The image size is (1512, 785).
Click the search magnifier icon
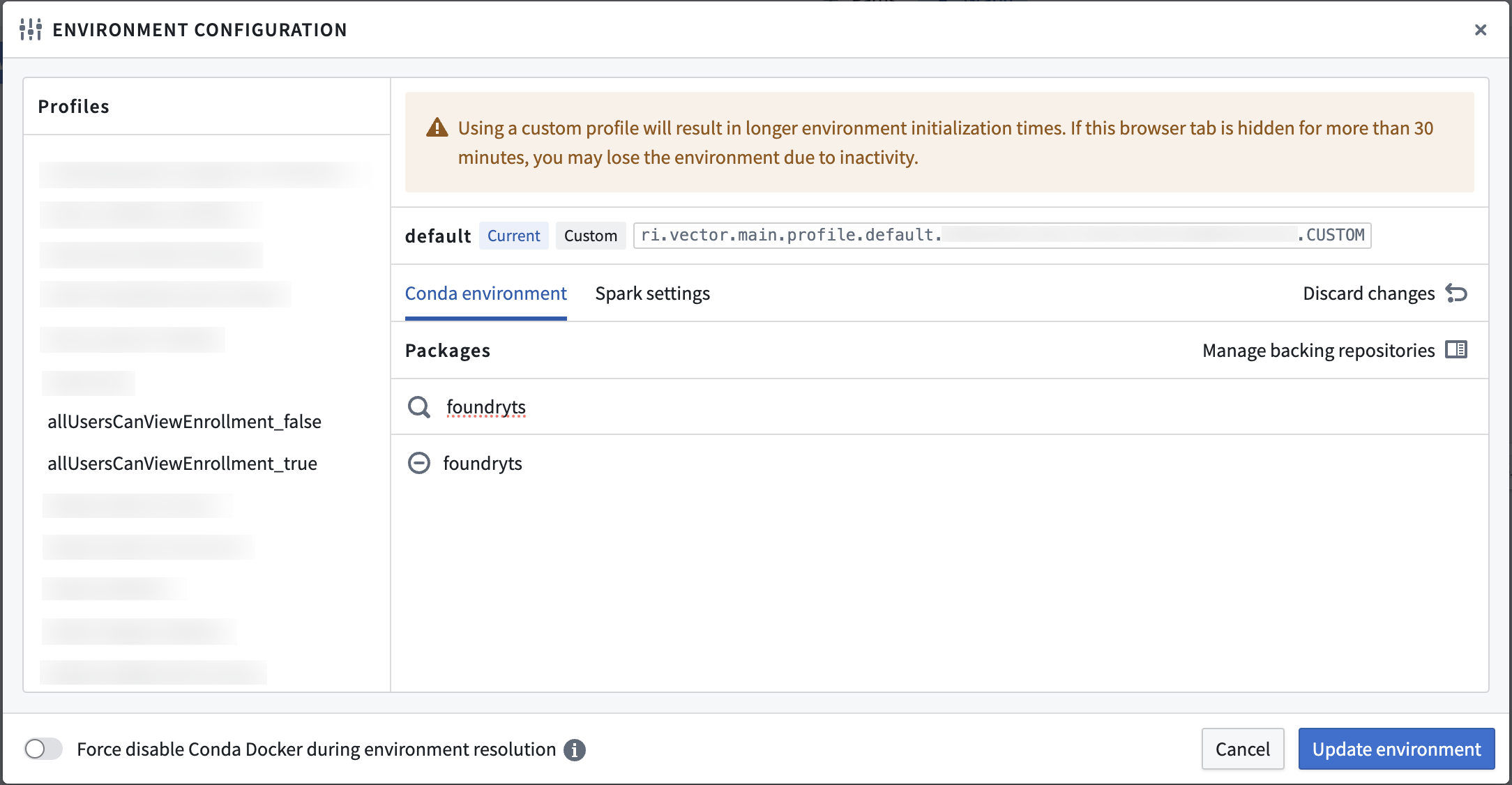click(419, 407)
